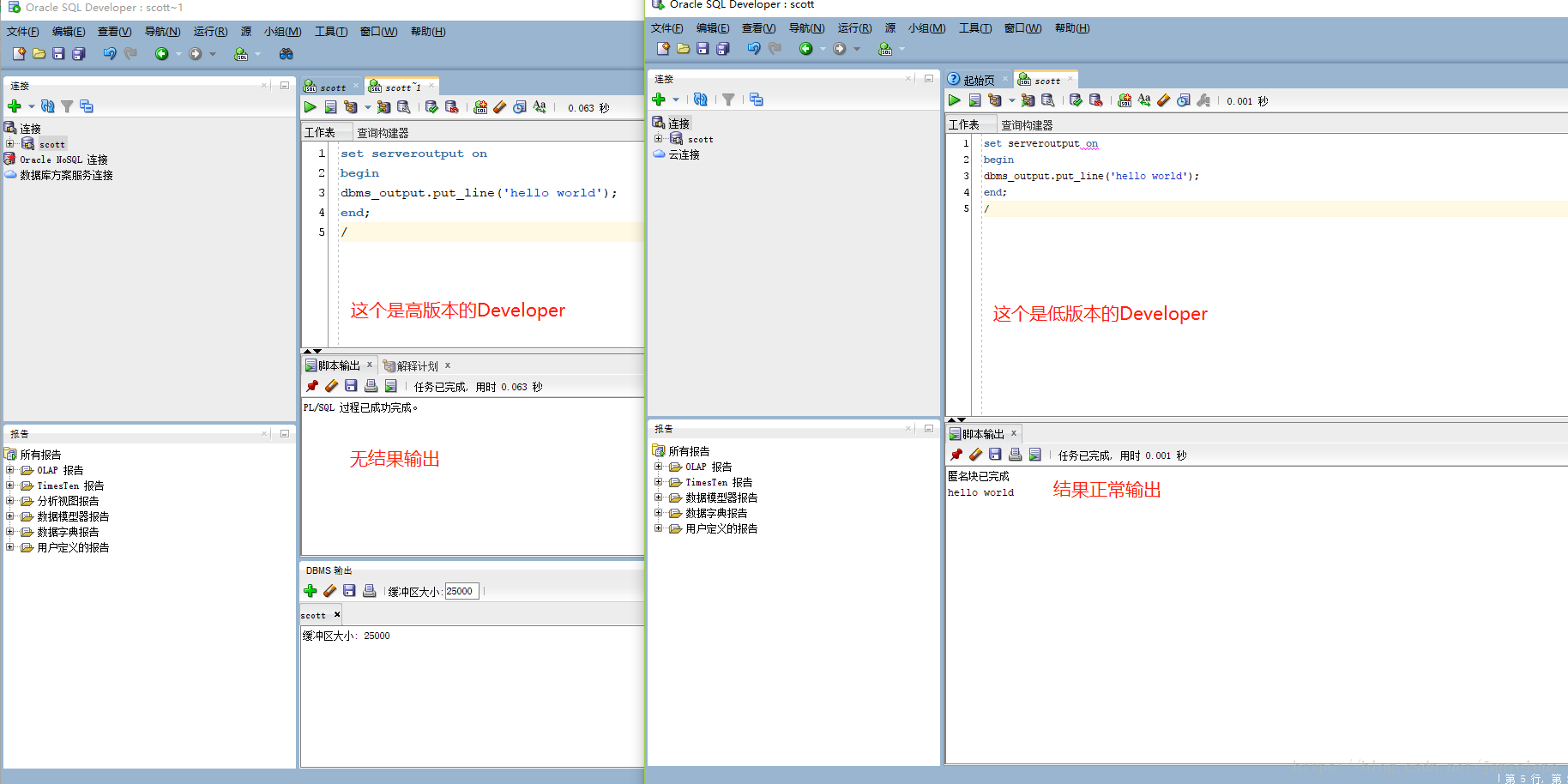The image size is (1568, 784).
Task: Expand 分析视图报告 node in left window
Action: [10, 501]
